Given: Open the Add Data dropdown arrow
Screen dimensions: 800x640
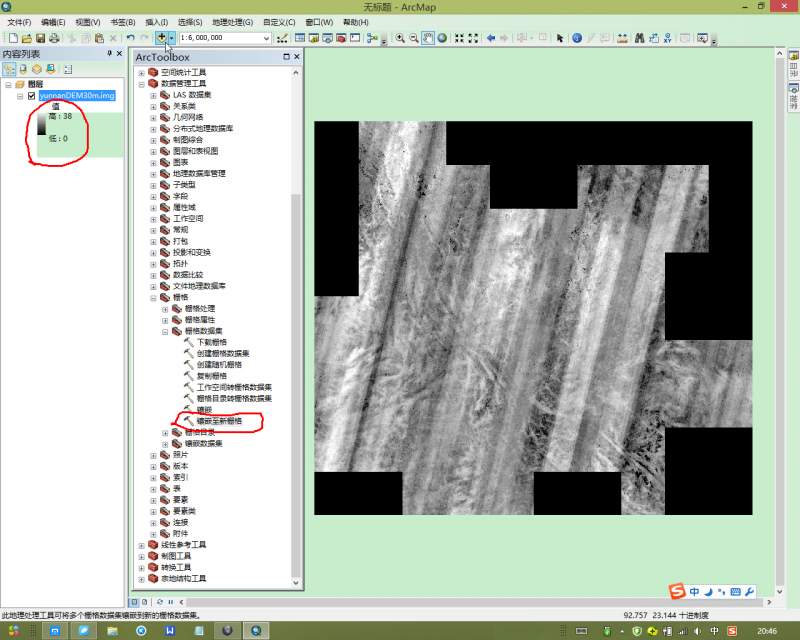Looking at the screenshot, I should coord(172,37).
